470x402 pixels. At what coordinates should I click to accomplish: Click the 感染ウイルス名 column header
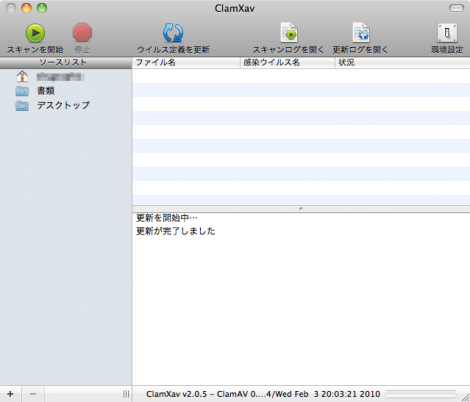coord(288,63)
